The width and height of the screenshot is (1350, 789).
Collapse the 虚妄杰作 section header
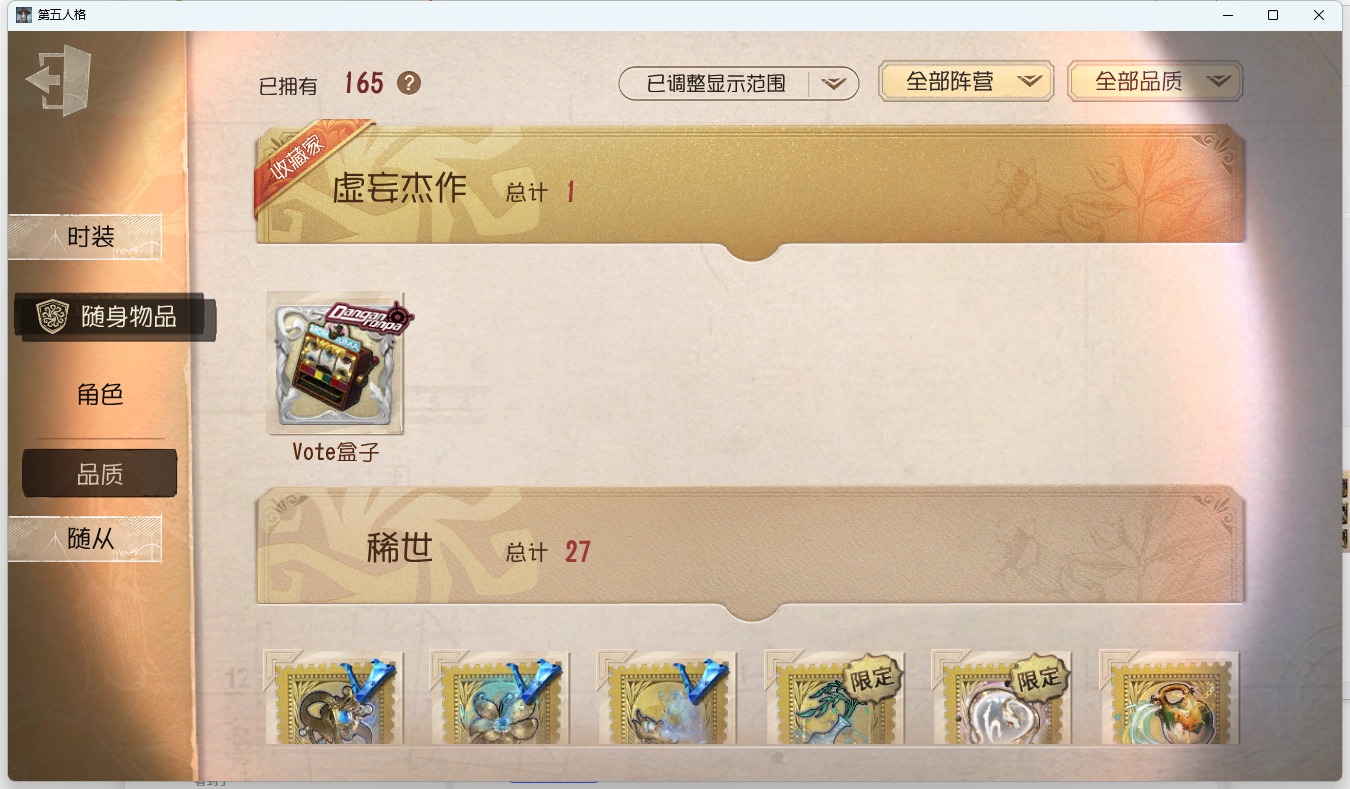[751, 186]
